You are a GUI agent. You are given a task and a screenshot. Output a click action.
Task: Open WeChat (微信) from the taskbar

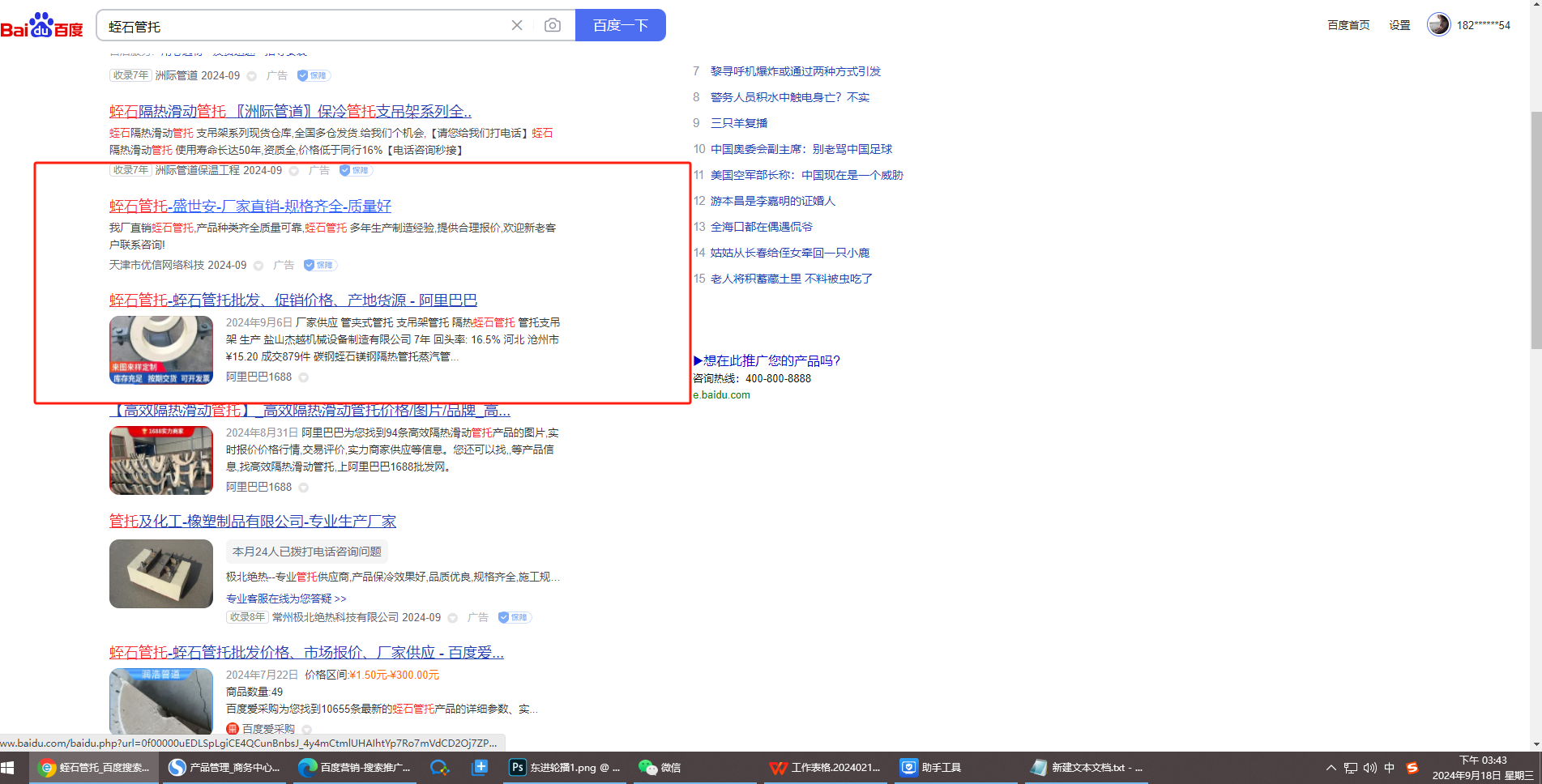(x=660, y=767)
